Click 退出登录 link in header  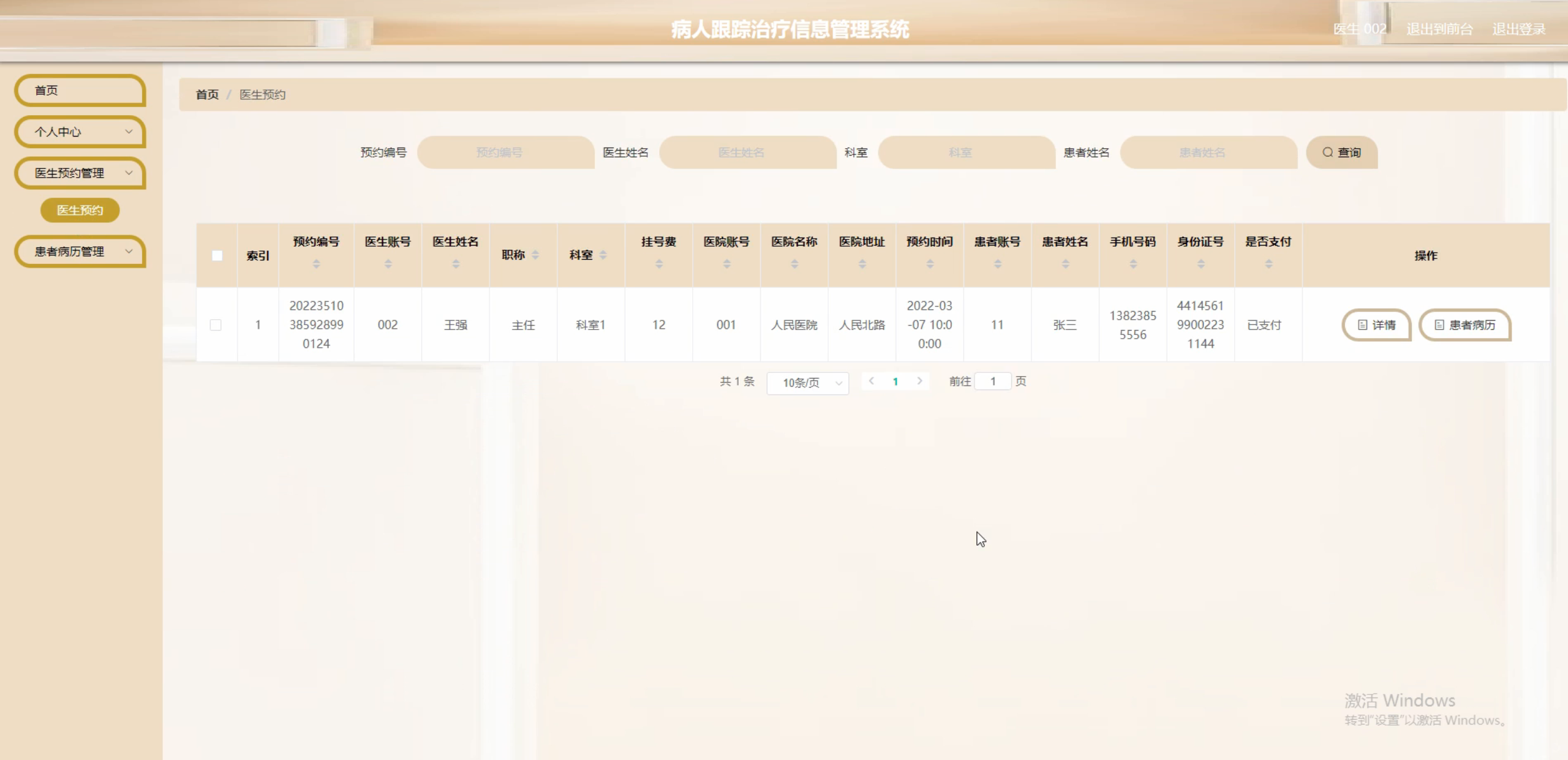1518,29
